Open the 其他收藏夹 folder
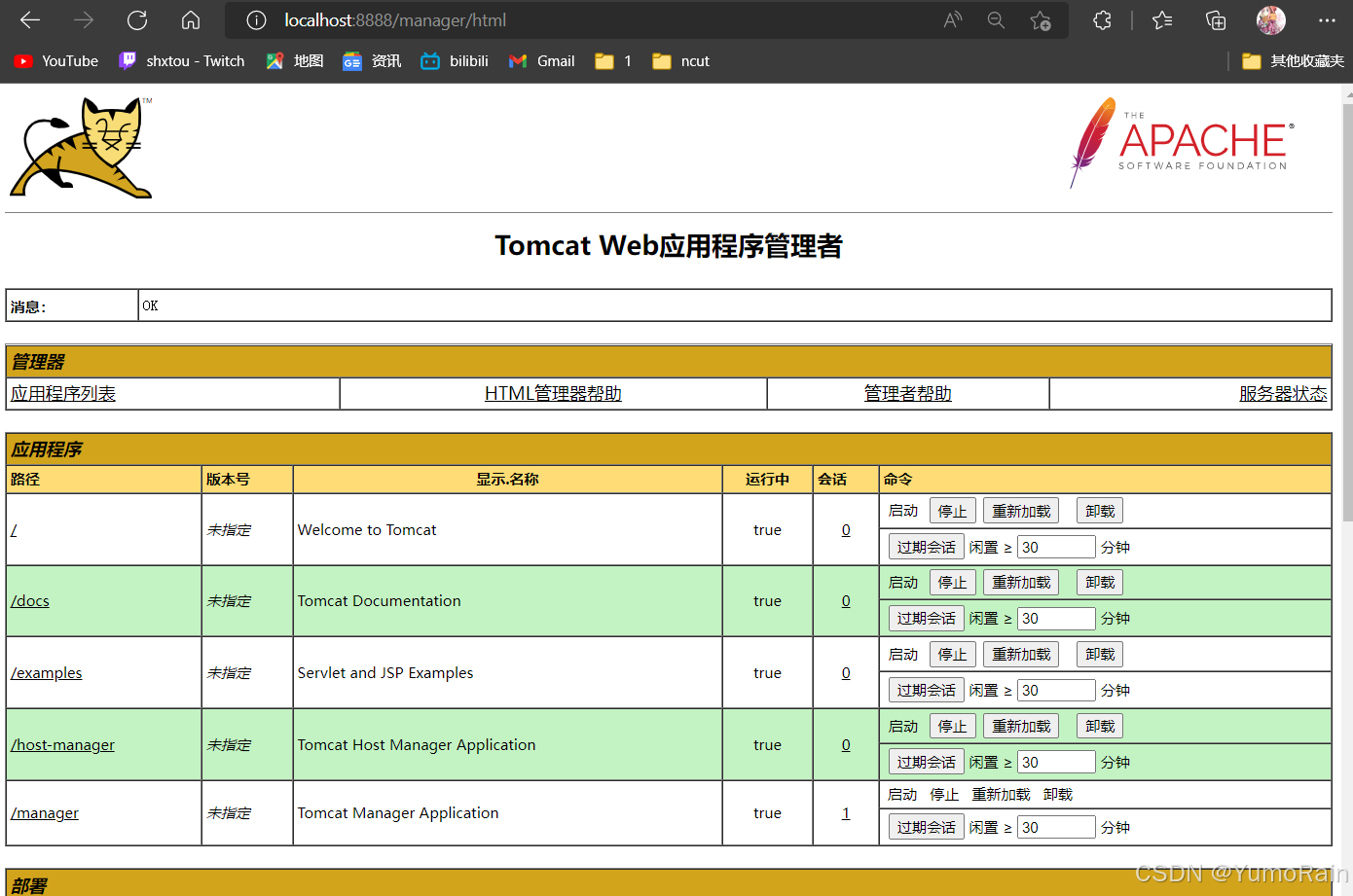The image size is (1353, 896). pyautogui.click(x=1294, y=61)
